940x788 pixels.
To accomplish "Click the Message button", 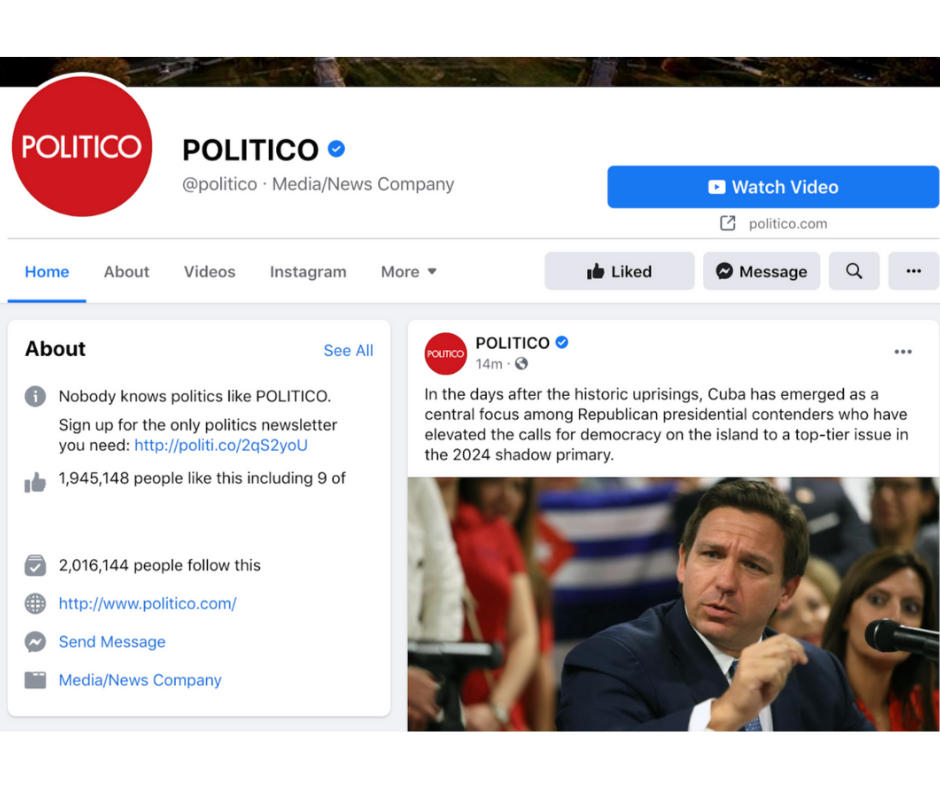I will click(761, 271).
